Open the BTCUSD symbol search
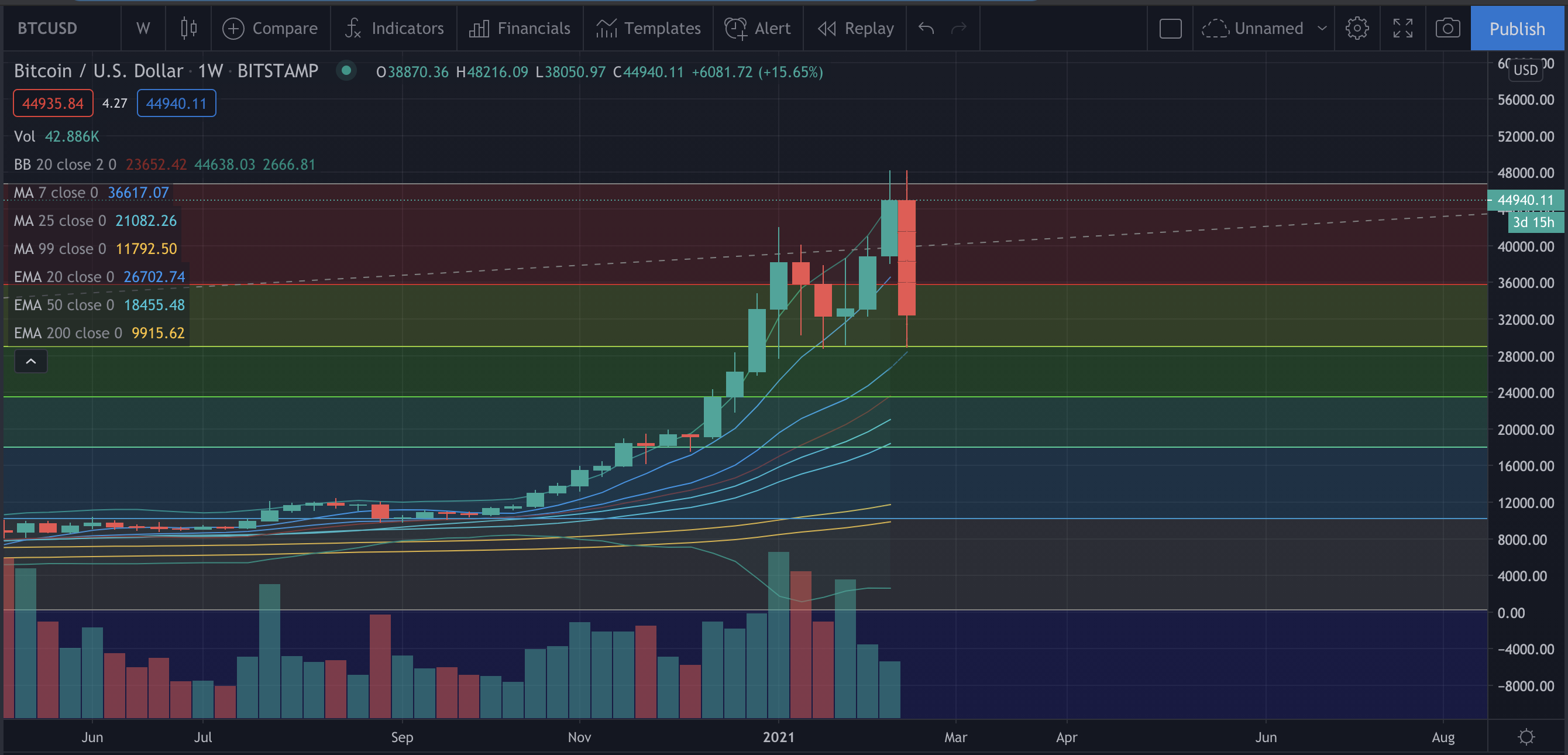 click(47, 28)
